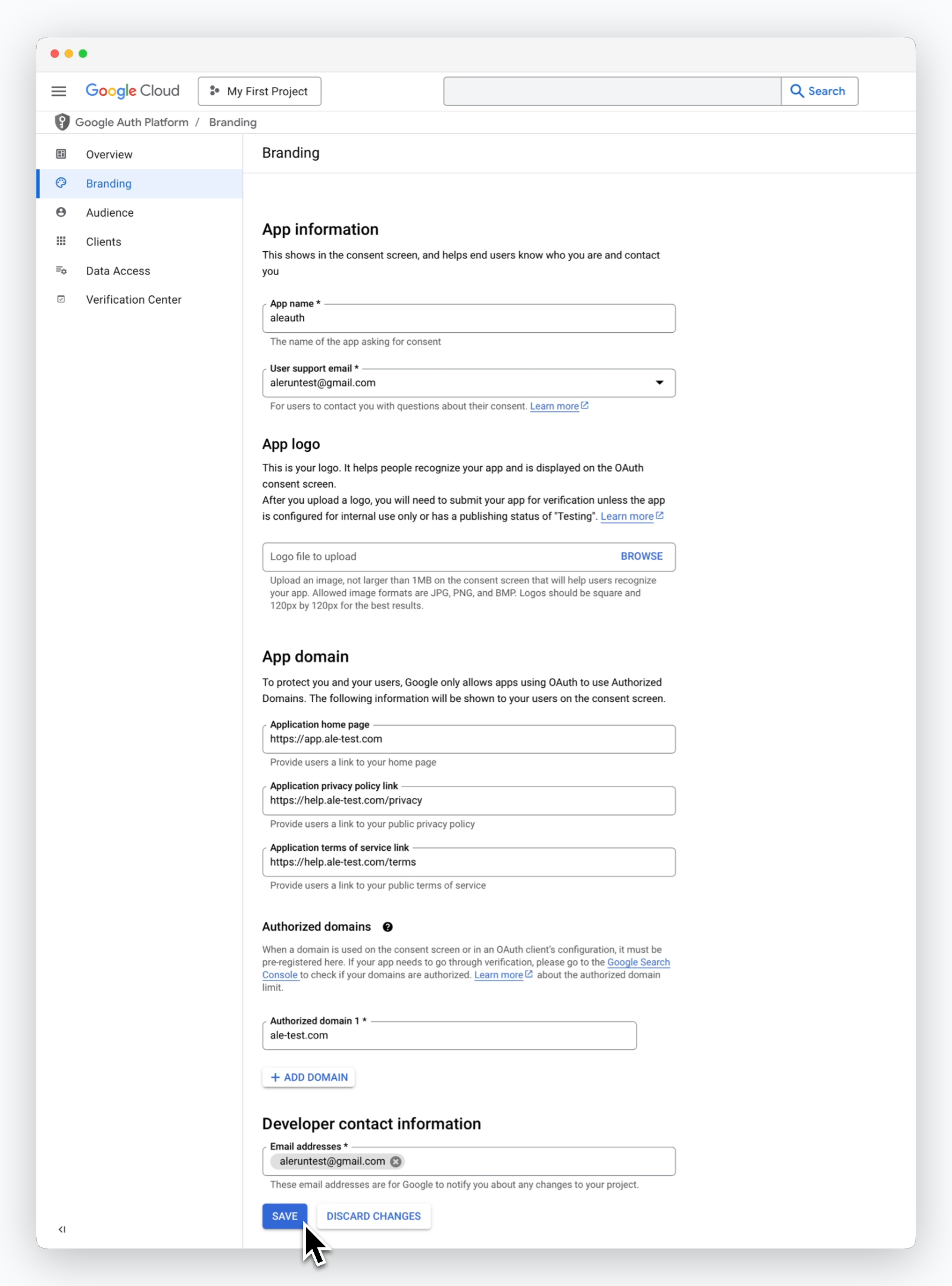The width and height of the screenshot is (952, 1286).
Task: Click the Logo file to upload field
Action: 469,557
